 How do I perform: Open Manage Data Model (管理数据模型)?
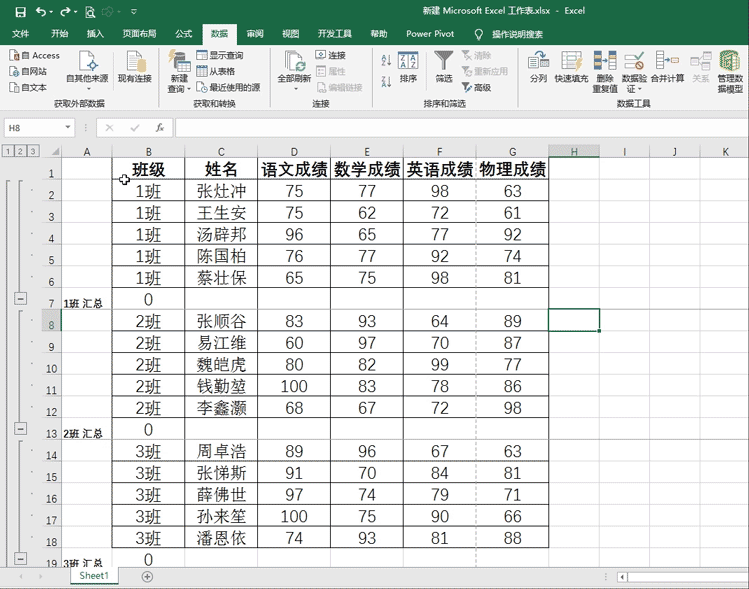click(x=730, y=72)
